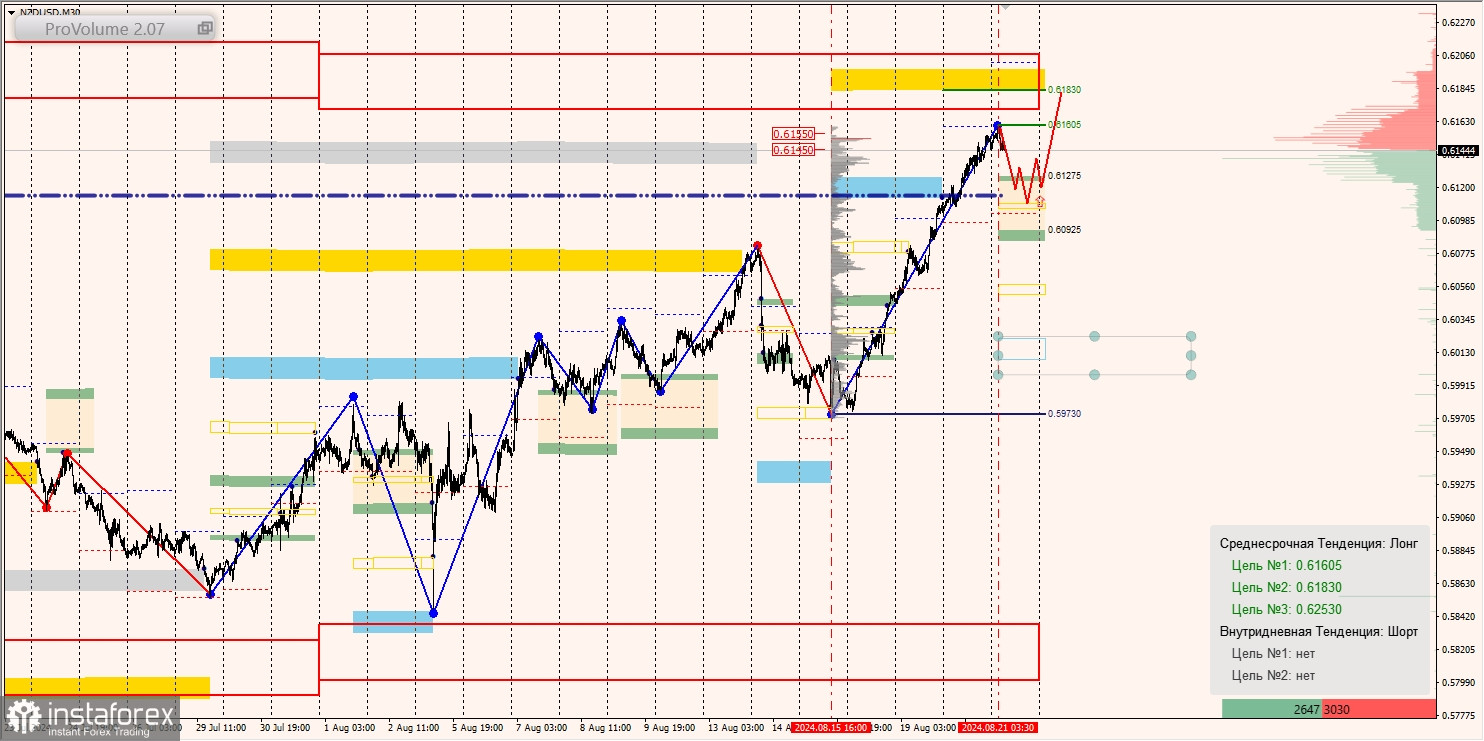Image resolution: width=1484 pixels, height=741 pixels.
Task: Click the 0.60130 price axis label
Action: click(1458, 352)
